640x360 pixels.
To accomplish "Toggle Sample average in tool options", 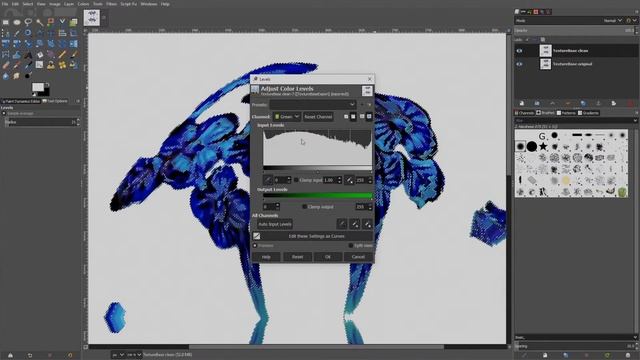I will click(4, 113).
